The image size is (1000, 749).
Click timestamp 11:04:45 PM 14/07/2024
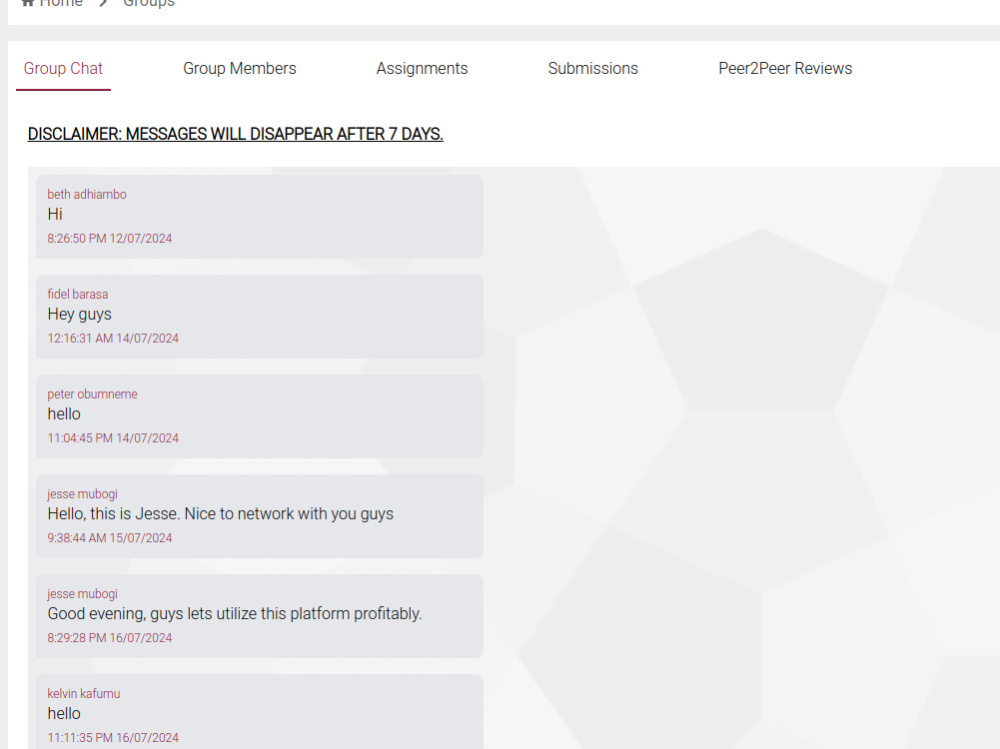113,438
